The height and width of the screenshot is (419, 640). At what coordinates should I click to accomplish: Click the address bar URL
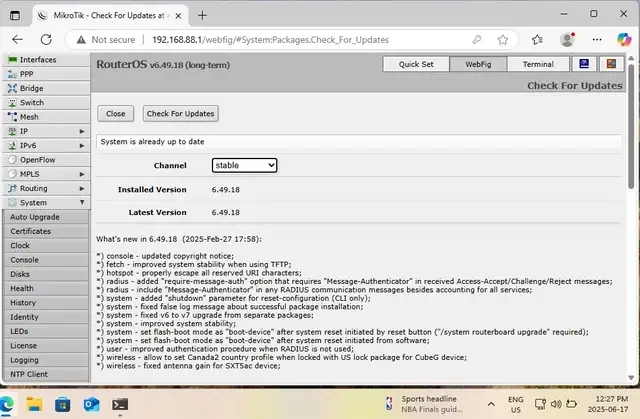[270, 40]
